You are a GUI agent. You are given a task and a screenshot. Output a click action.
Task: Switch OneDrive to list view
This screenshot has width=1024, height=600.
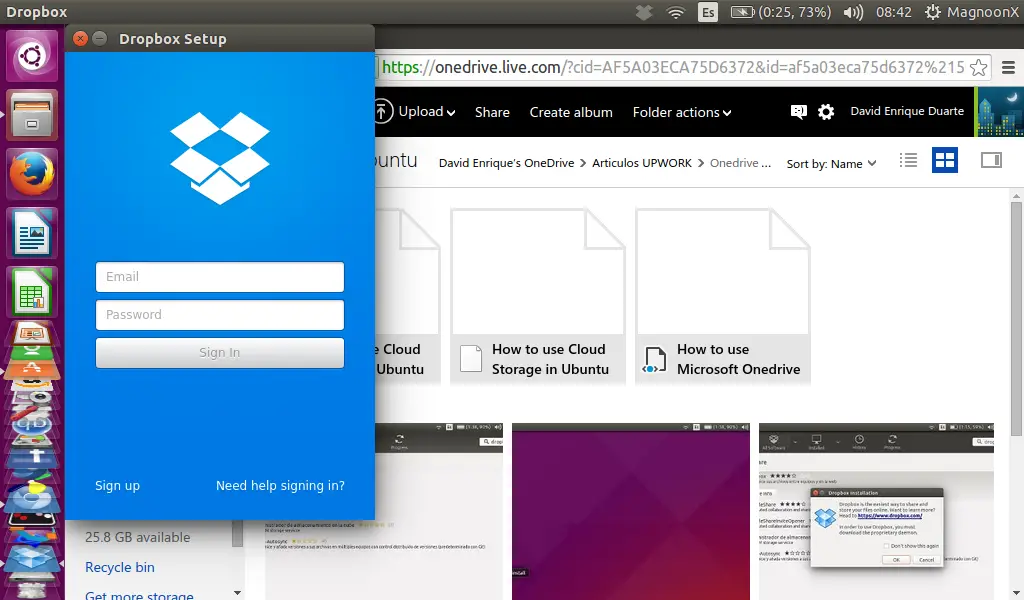908,160
